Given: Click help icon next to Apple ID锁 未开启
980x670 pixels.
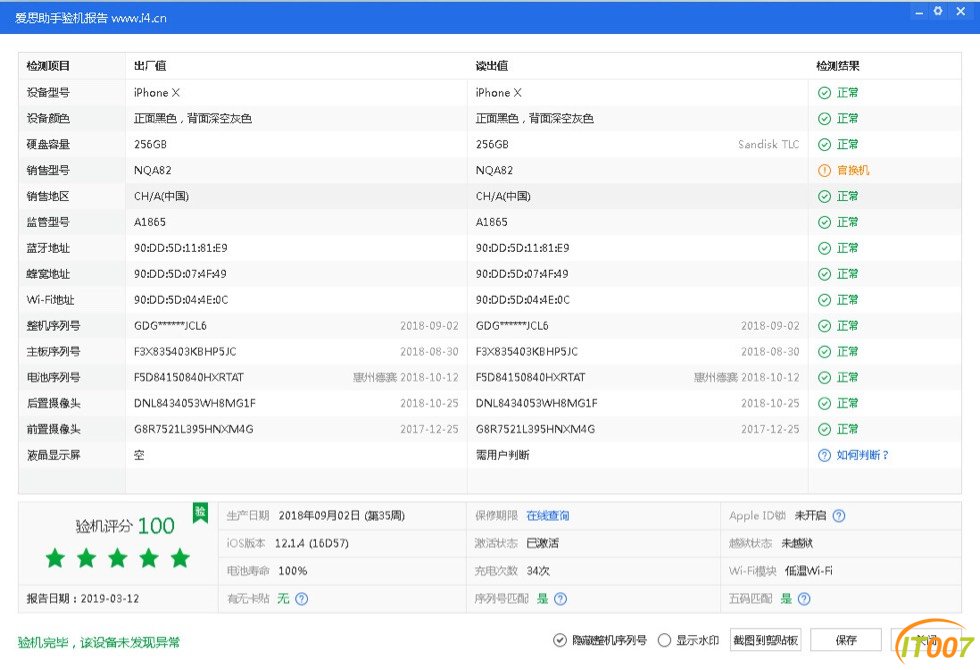Looking at the screenshot, I should [x=839, y=516].
